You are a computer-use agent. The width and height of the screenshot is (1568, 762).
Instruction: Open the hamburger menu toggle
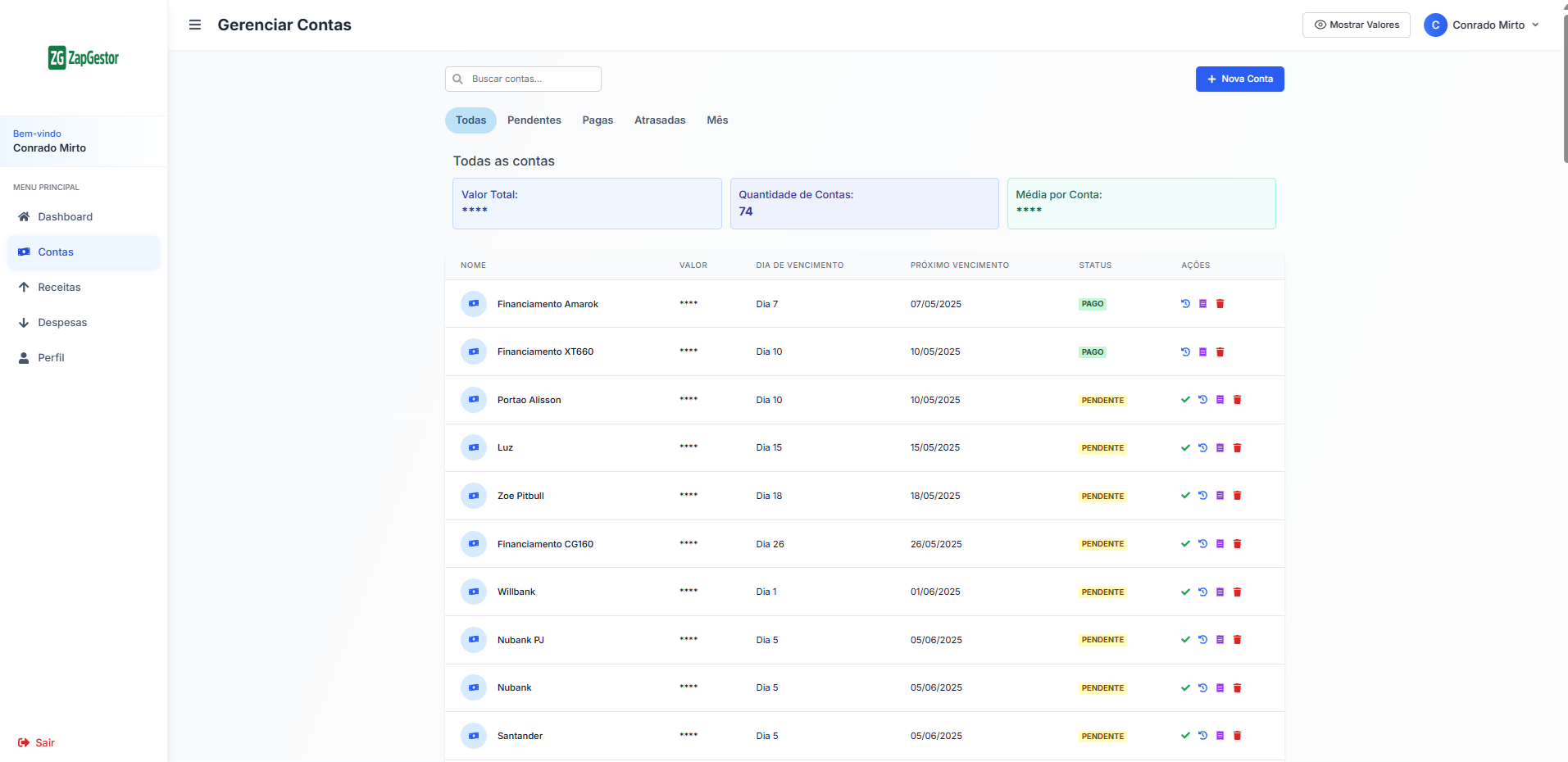(195, 25)
